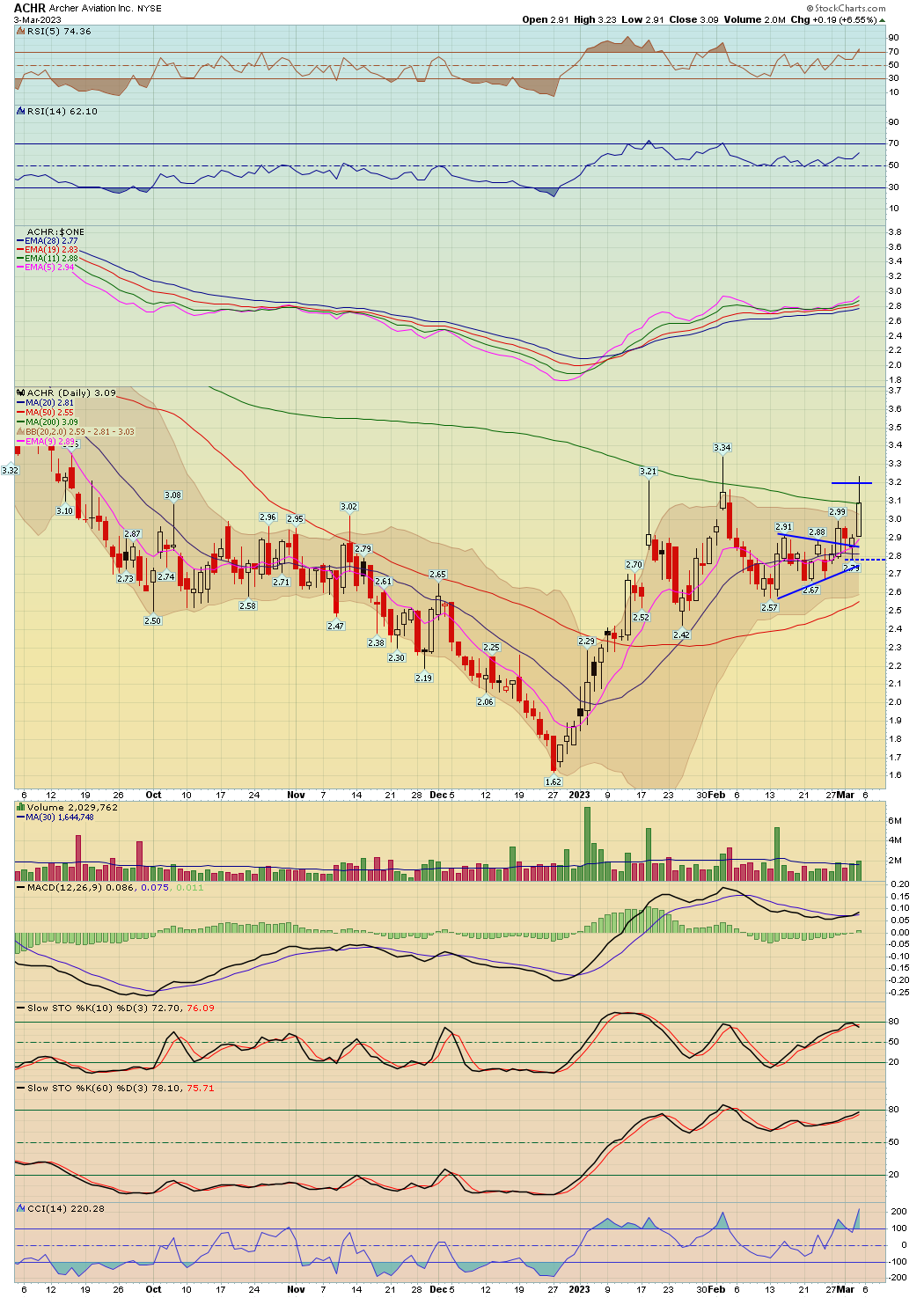Viewport: 924px width, 1298px height.
Task: Toggle the MA(30) volume average legend
Action: click(x=22, y=816)
